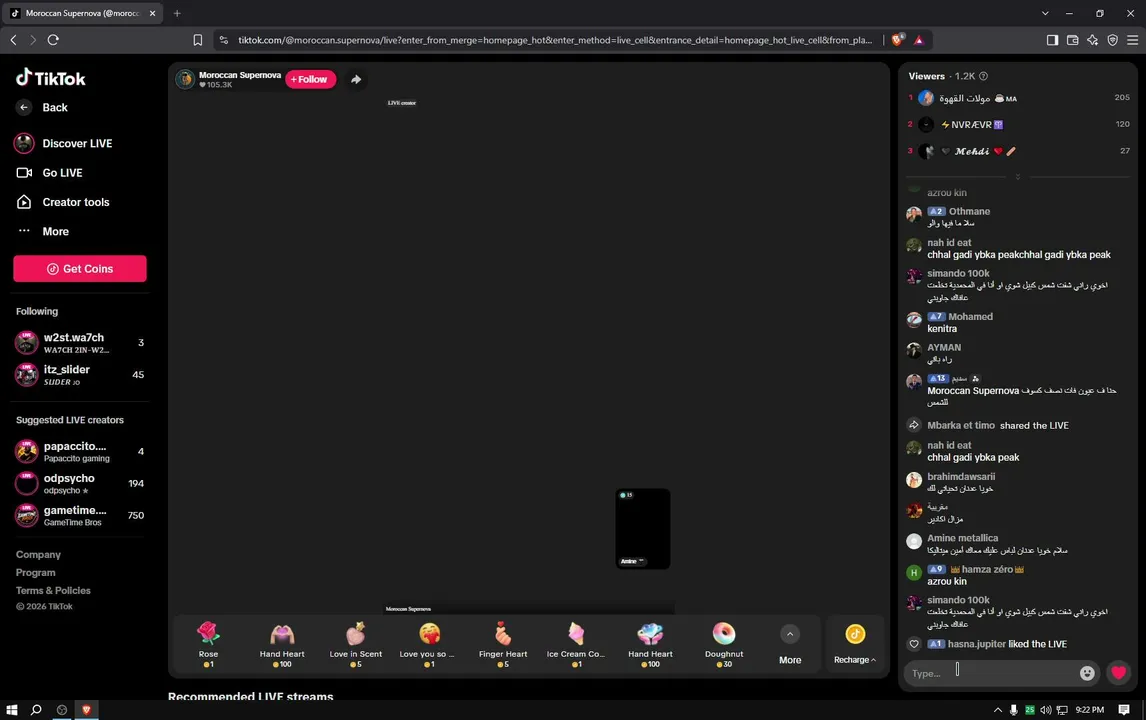The height and width of the screenshot is (720, 1146).
Task: Expand More gifts
Action: (x=789, y=644)
